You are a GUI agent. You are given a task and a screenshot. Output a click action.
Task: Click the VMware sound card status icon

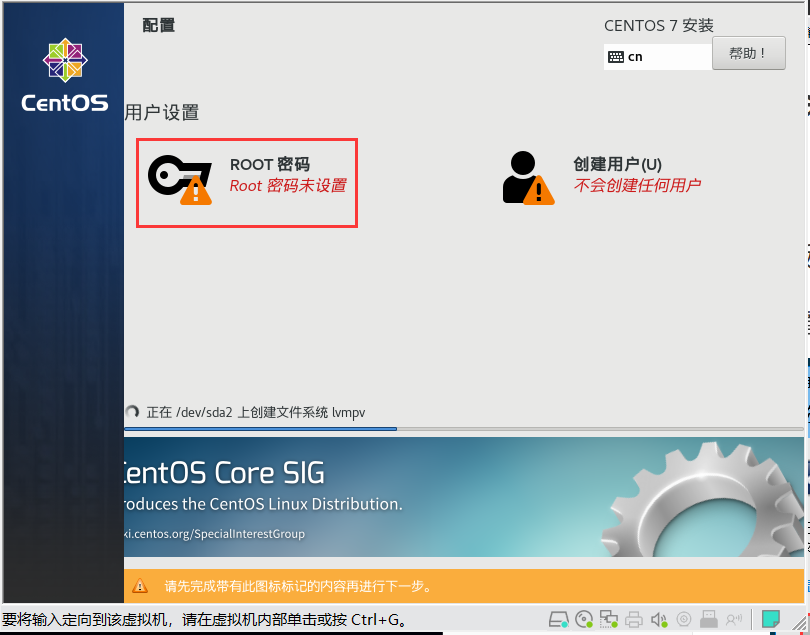(x=659, y=619)
